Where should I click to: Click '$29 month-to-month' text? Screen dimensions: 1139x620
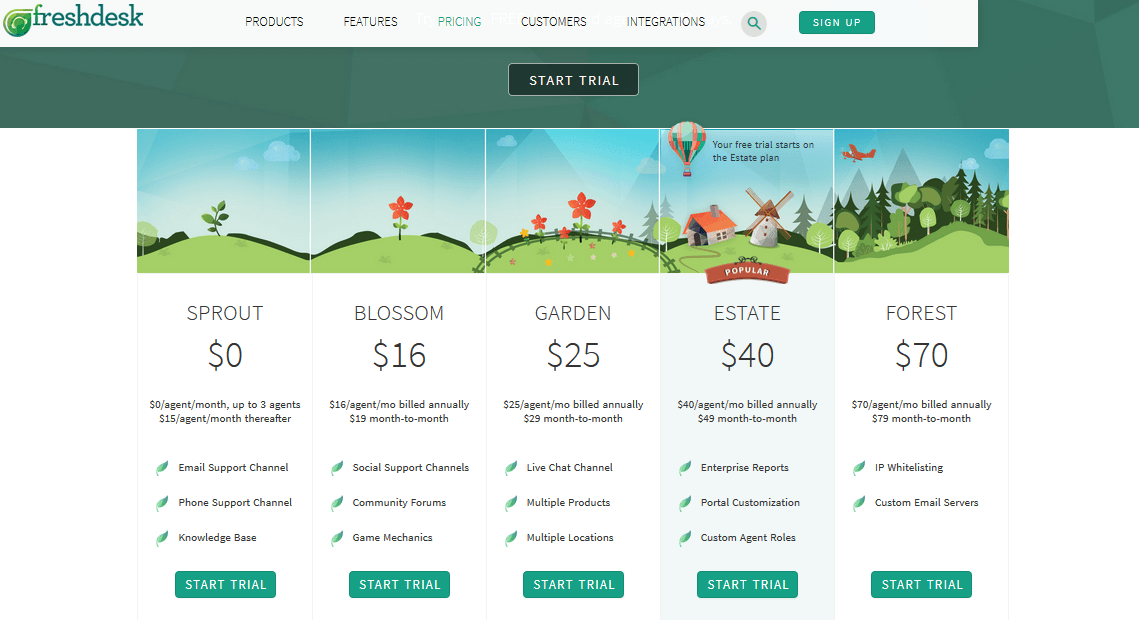[x=573, y=419]
